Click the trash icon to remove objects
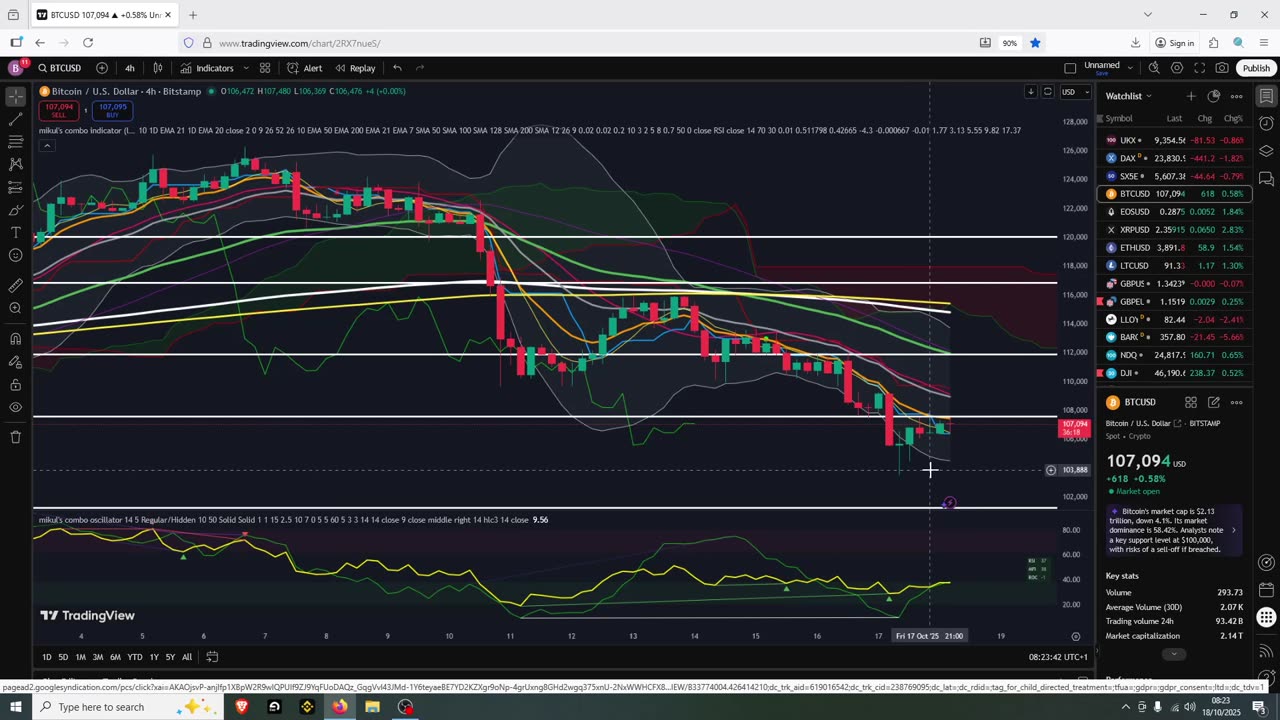 [x=16, y=437]
